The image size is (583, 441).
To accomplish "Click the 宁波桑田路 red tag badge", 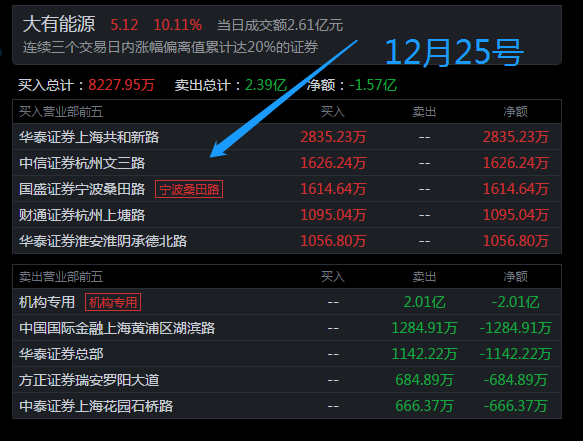I will coord(189,189).
